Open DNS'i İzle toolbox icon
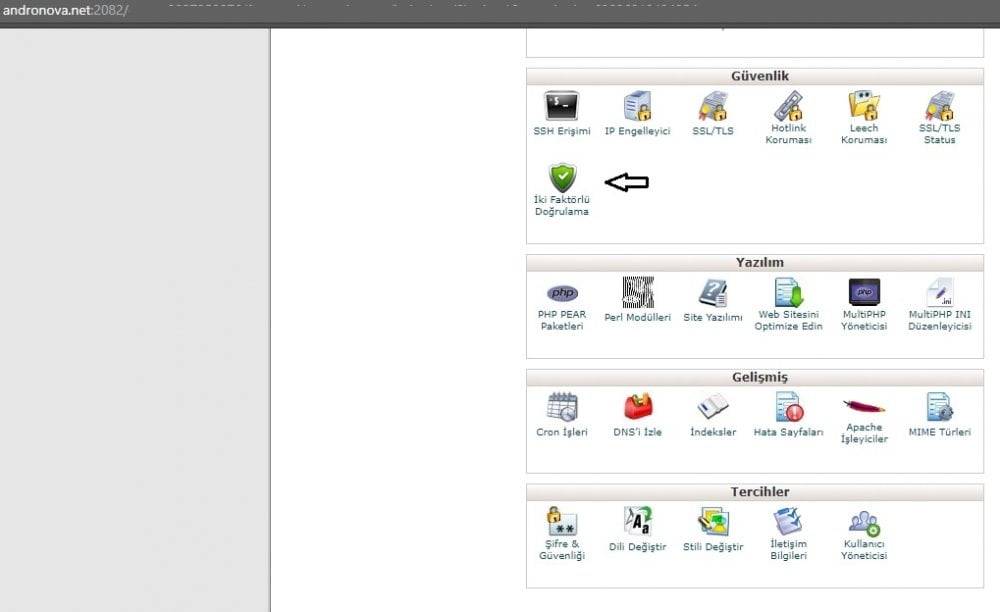Image resolution: width=1000 pixels, height=612 pixels. pos(638,407)
